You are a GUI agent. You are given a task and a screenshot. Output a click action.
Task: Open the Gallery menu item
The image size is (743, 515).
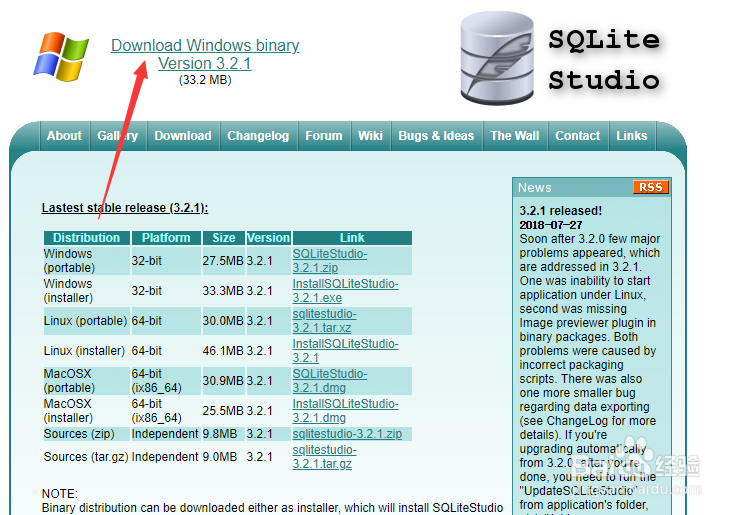pos(118,136)
